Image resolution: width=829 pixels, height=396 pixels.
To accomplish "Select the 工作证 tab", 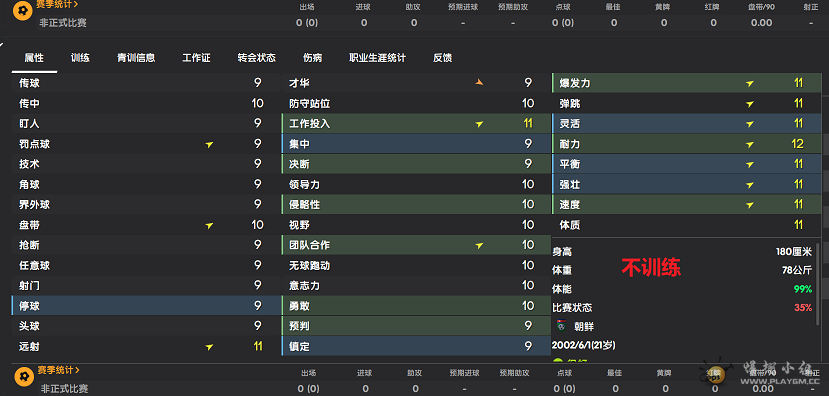I will pyautogui.click(x=197, y=58).
